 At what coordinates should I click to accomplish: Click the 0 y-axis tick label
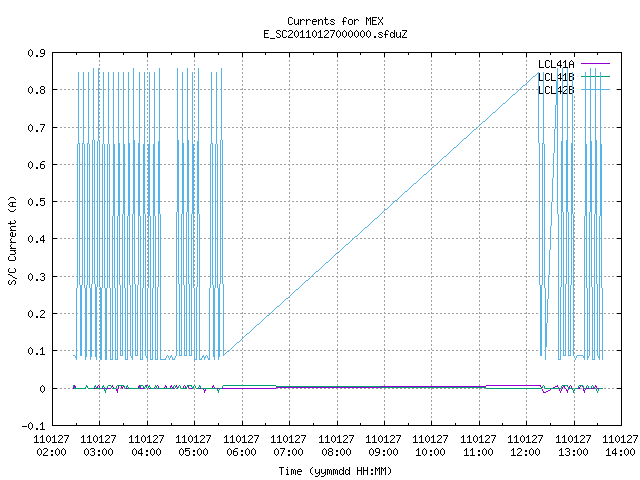coord(42,389)
